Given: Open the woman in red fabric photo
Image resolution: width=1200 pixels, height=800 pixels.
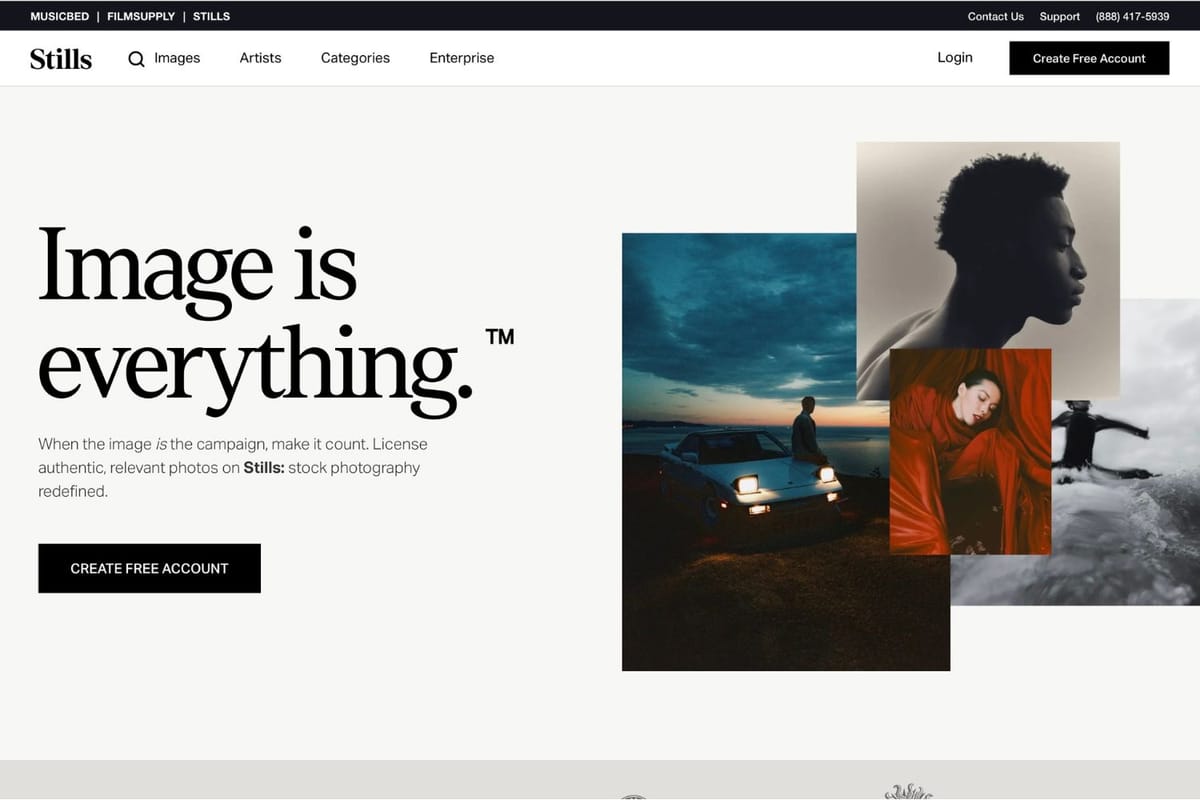Looking at the screenshot, I should click(970, 450).
